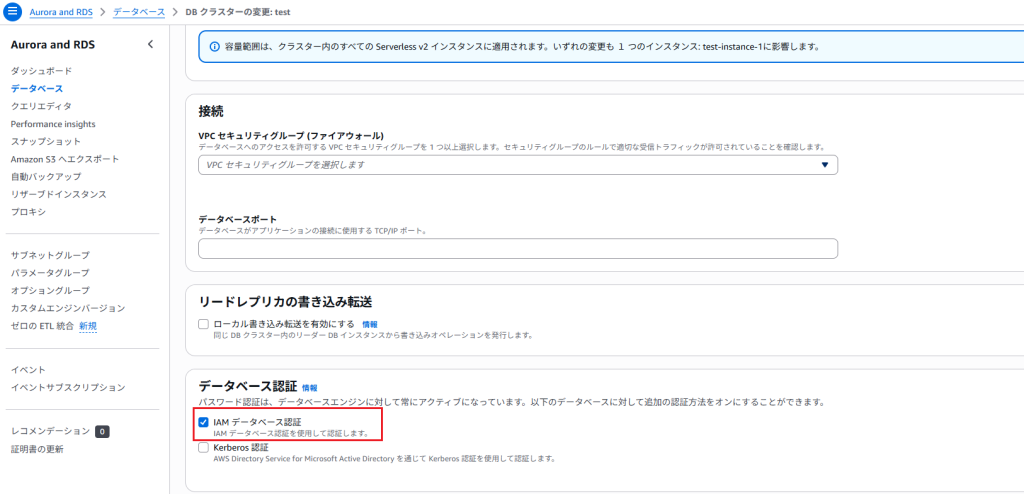Enable the Kerberos 認証 checkbox
The width and height of the screenshot is (1024, 494).
pos(203,448)
